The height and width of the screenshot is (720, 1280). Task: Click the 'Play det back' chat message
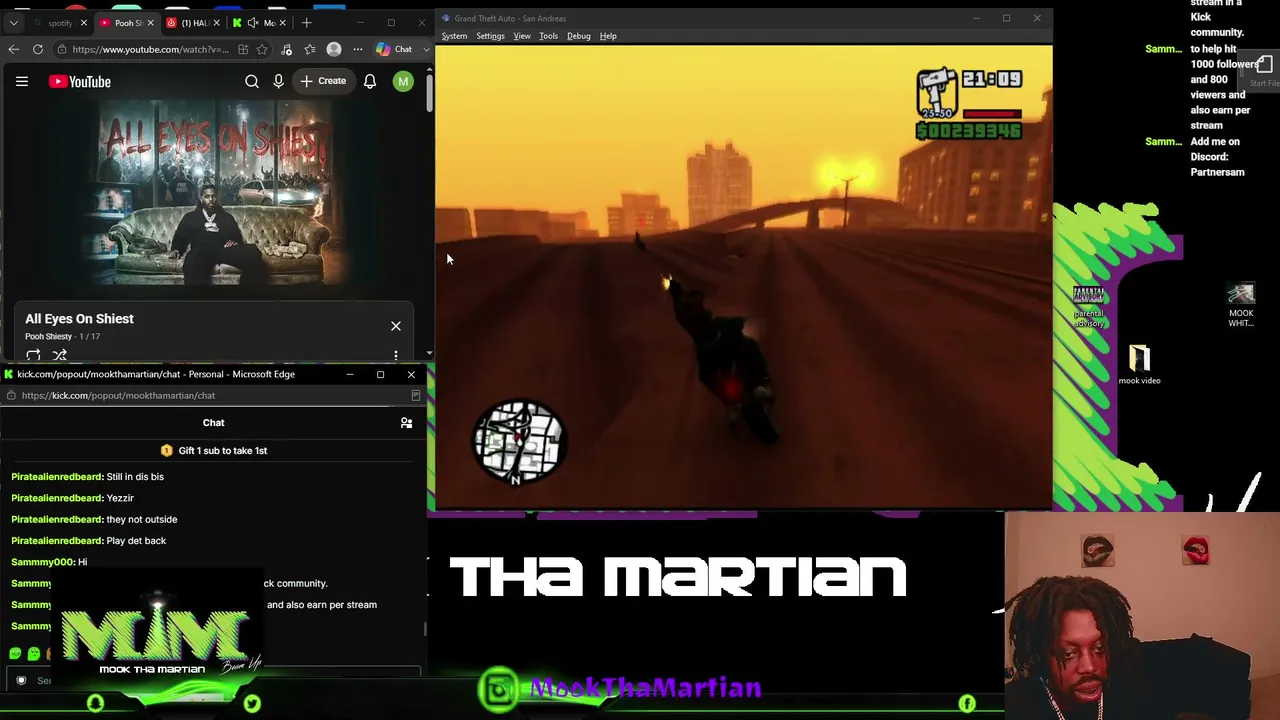(136, 541)
